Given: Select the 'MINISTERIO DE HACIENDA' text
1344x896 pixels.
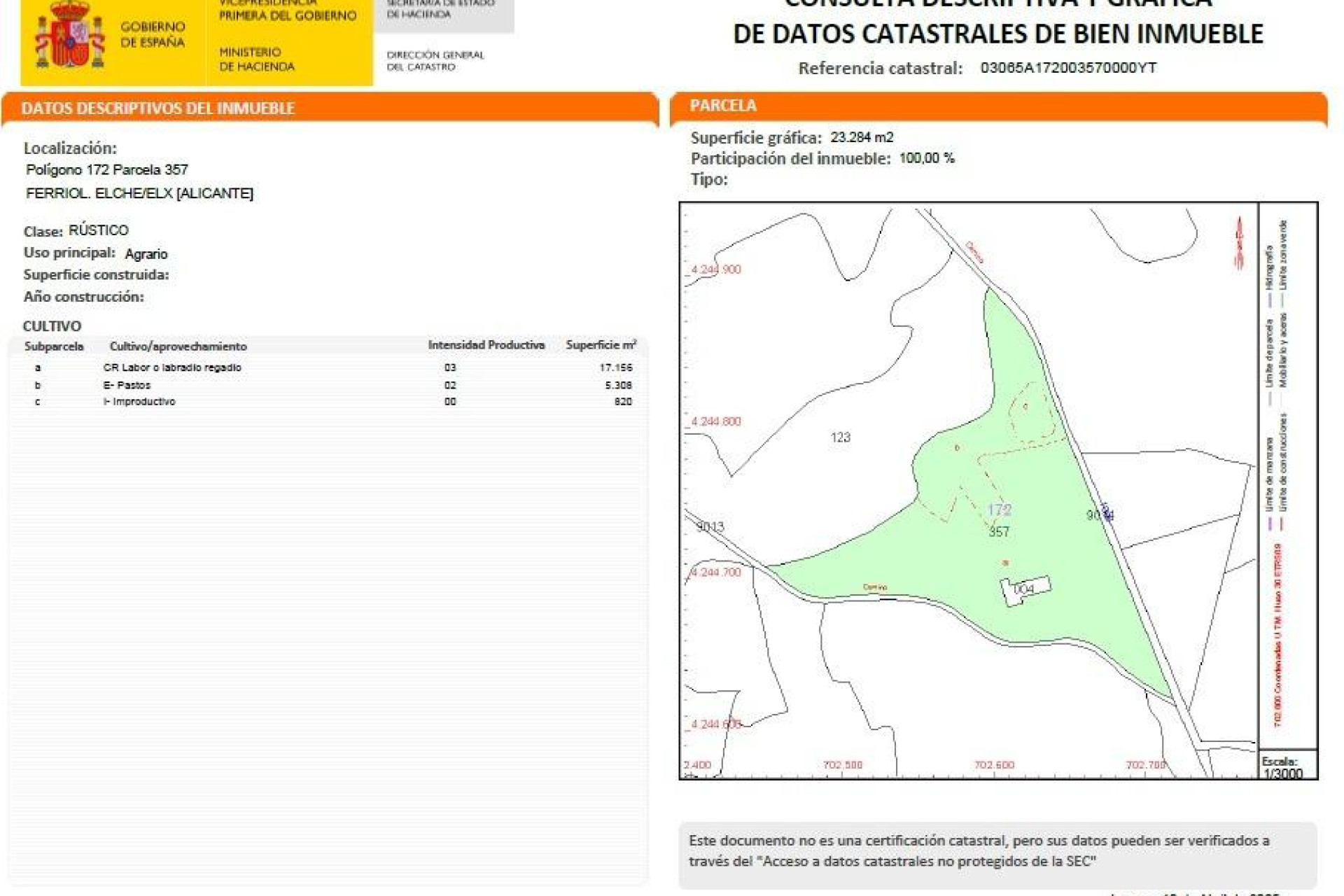Looking at the screenshot, I should [x=256, y=59].
